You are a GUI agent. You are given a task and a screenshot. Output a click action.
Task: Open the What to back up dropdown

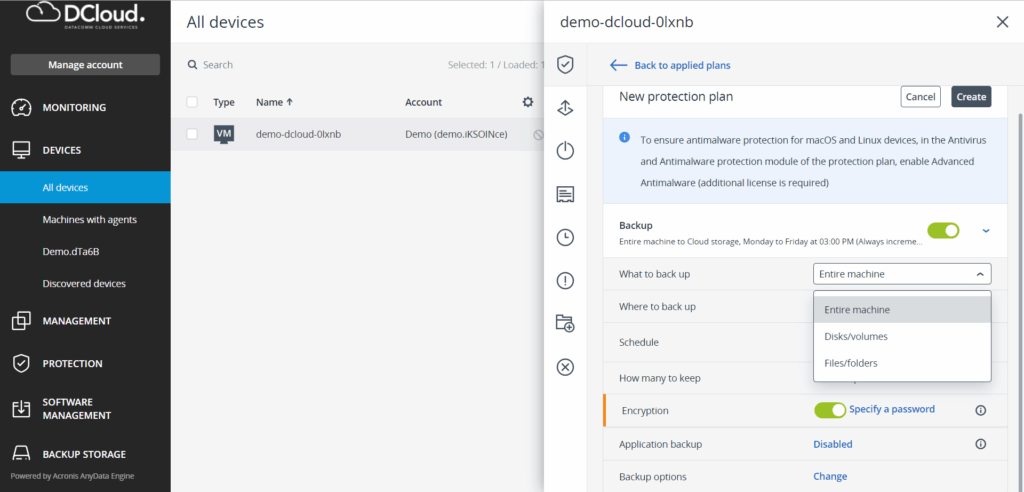(x=901, y=274)
